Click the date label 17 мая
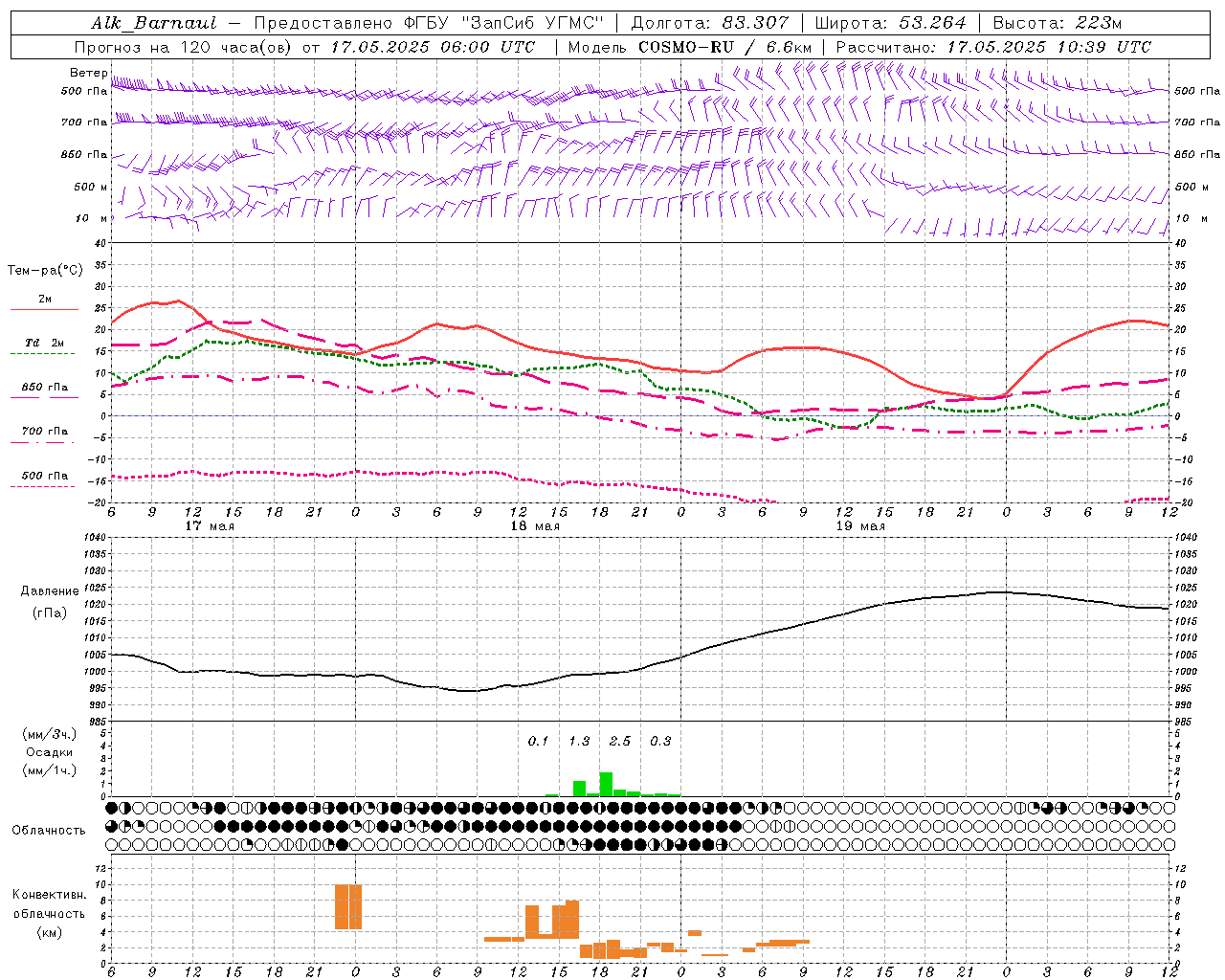 pos(210,525)
